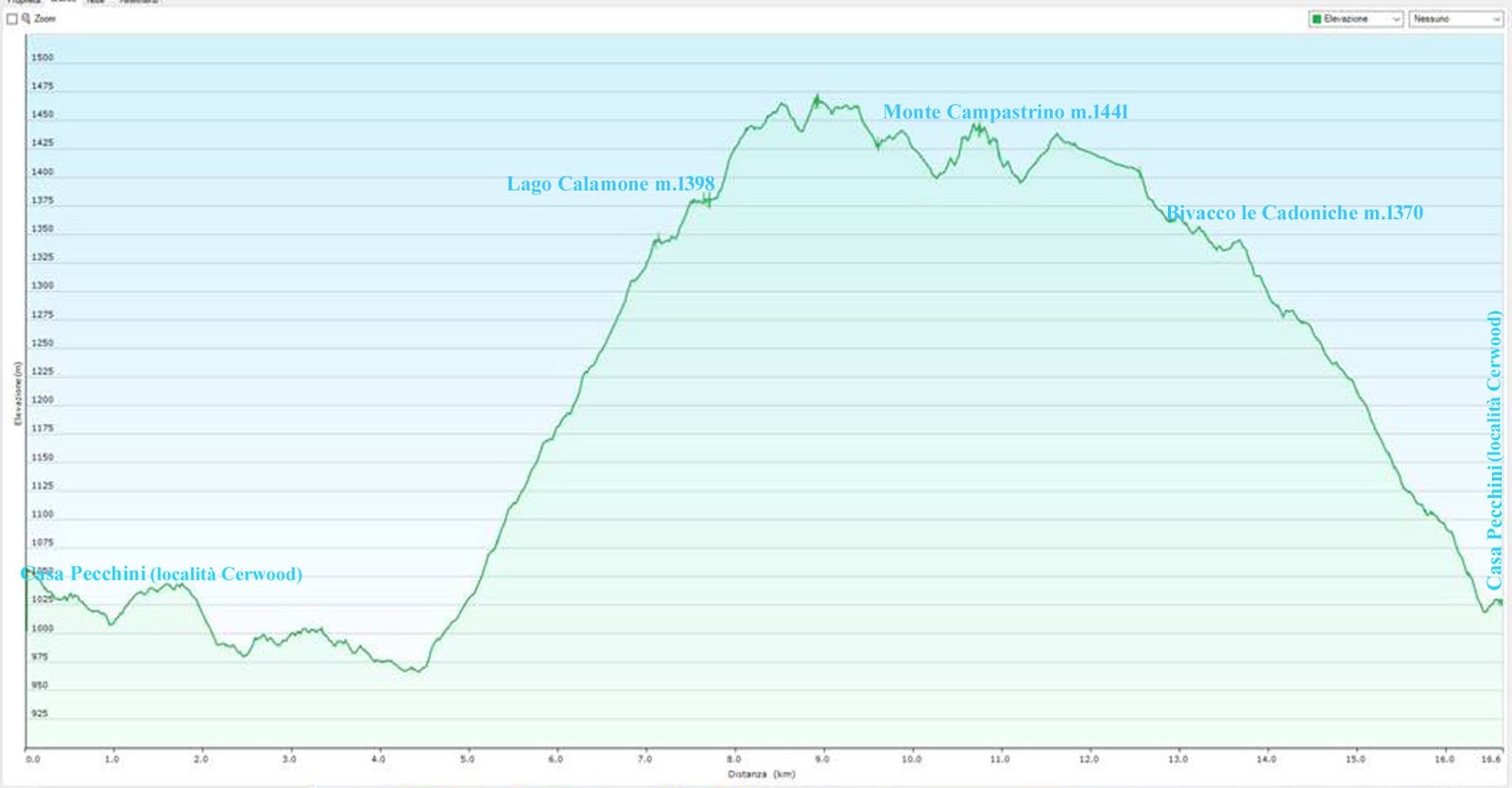Click the Monte Campastrino m.1441 label
This screenshot has width=1512, height=788.
1005,111
